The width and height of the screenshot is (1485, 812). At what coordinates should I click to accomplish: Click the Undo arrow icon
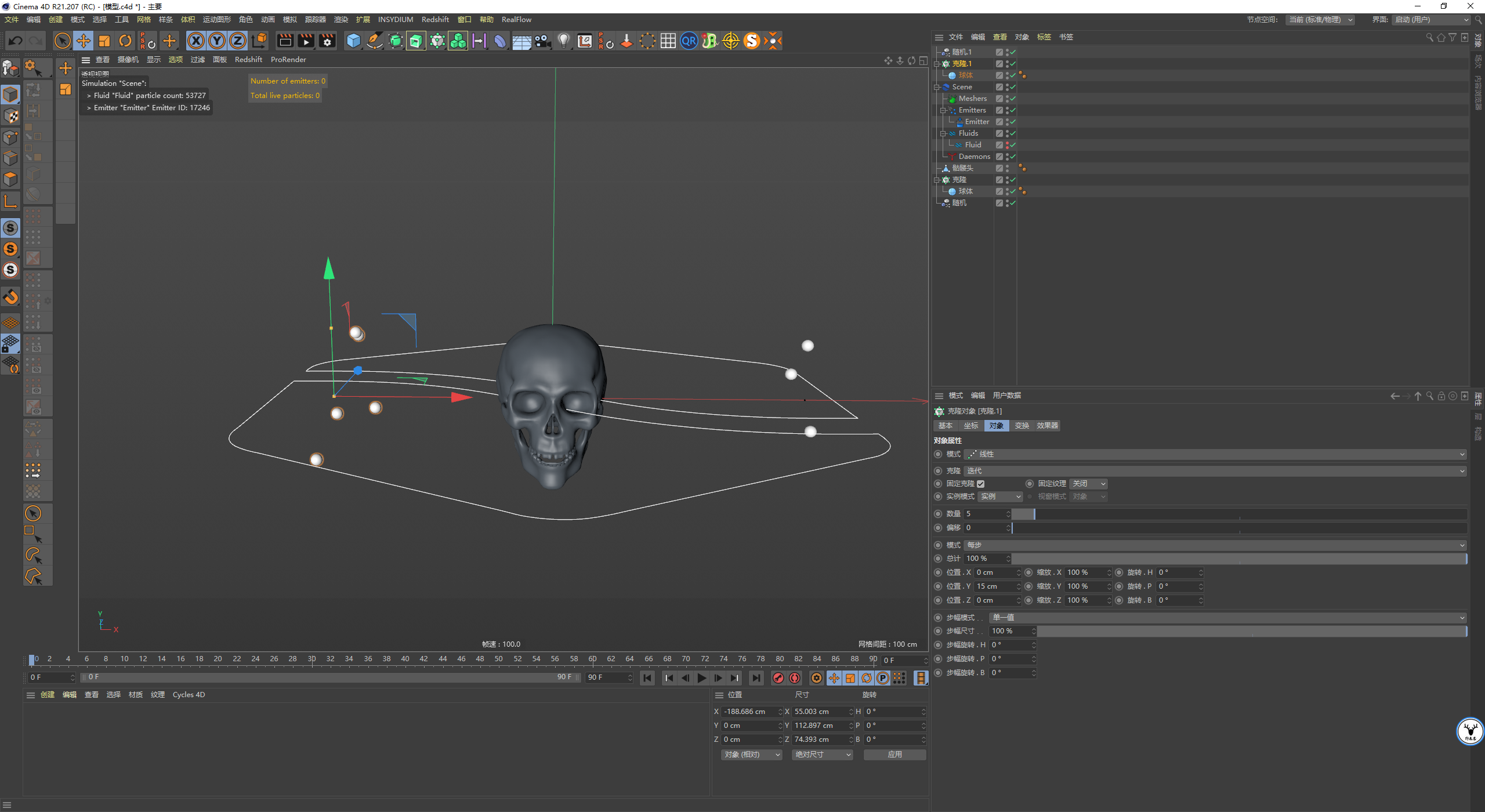coord(16,41)
